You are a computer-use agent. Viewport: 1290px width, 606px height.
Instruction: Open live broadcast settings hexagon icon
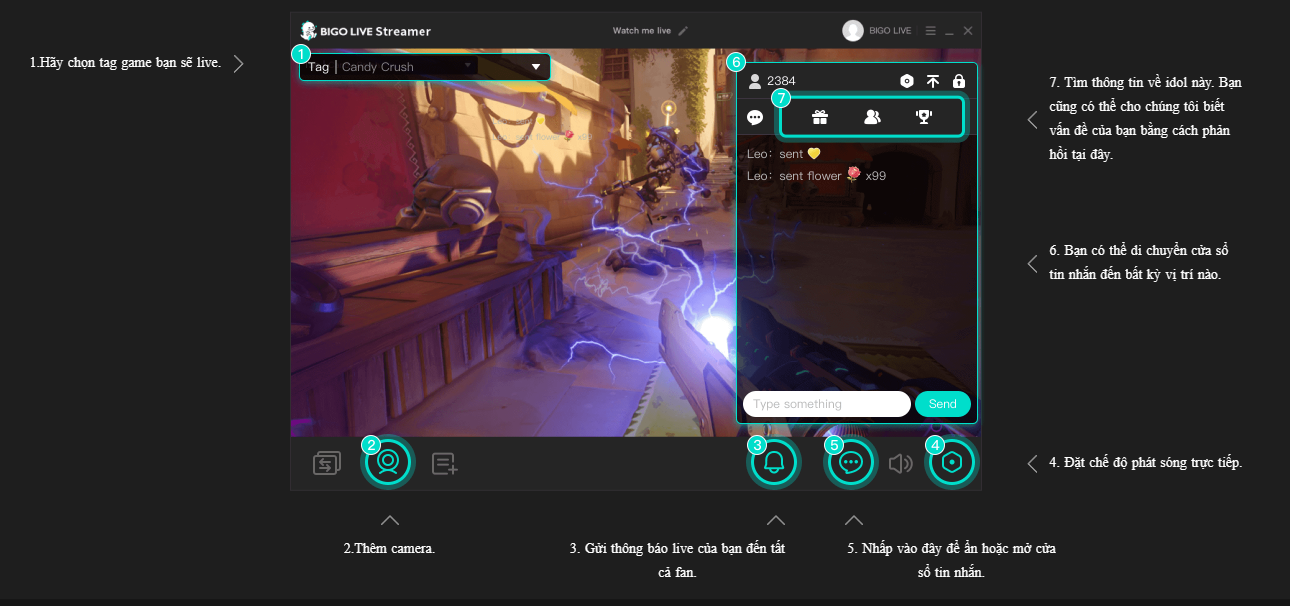pyautogui.click(x=952, y=463)
